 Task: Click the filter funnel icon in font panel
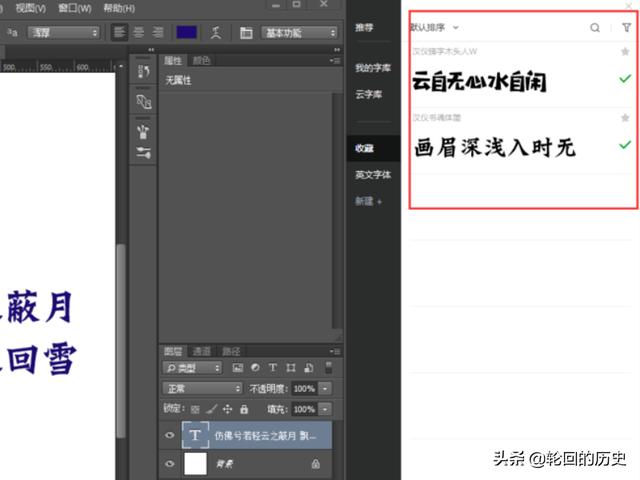(x=626, y=28)
